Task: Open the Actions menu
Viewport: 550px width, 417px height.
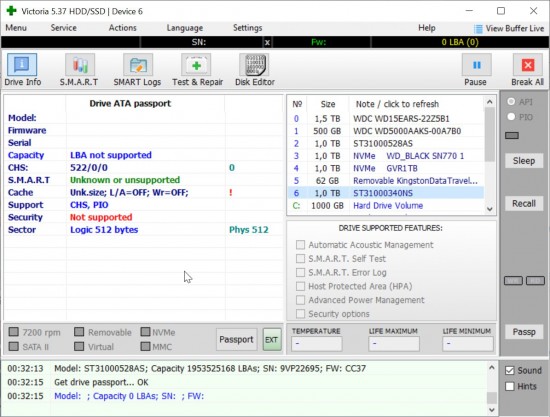Action: [x=122, y=28]
